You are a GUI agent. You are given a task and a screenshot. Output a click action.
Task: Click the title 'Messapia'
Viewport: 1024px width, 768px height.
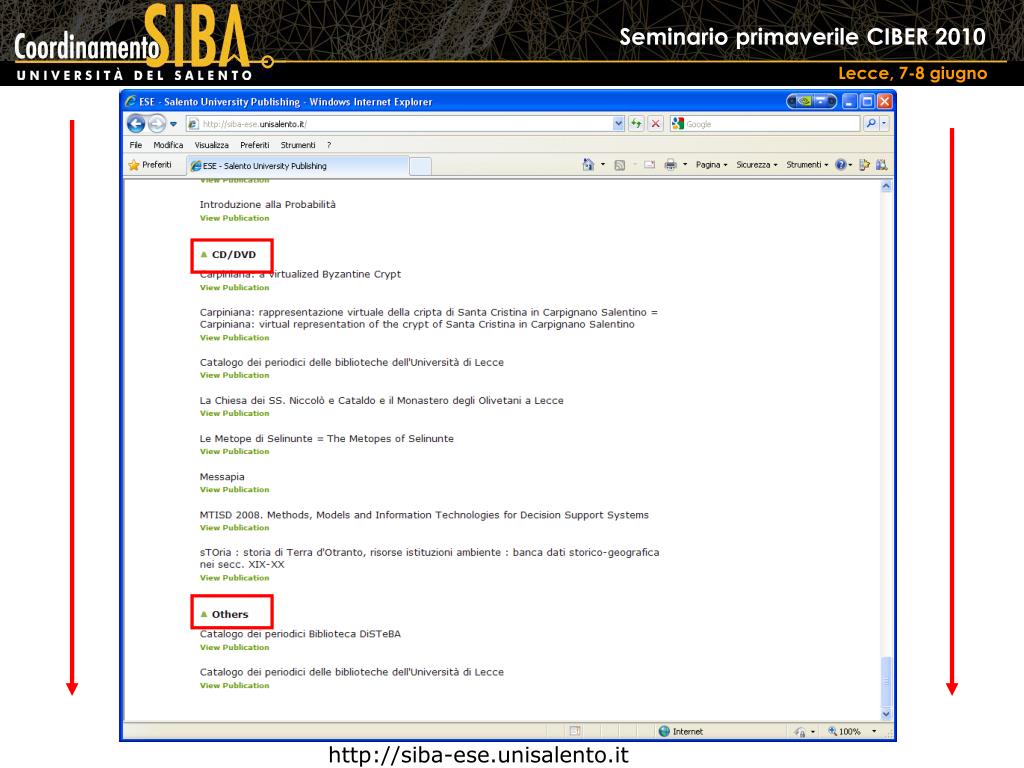[222, 477]
